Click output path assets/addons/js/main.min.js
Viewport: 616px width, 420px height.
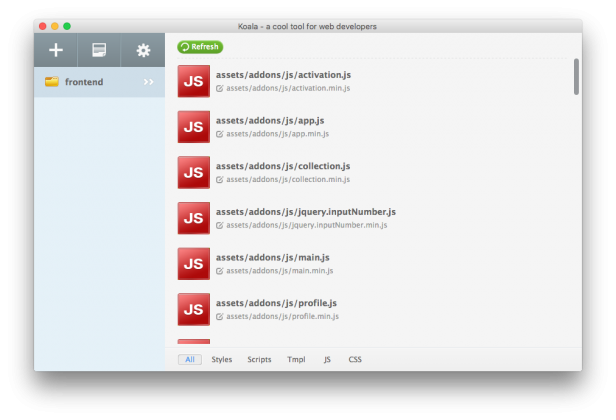point(280,270)
